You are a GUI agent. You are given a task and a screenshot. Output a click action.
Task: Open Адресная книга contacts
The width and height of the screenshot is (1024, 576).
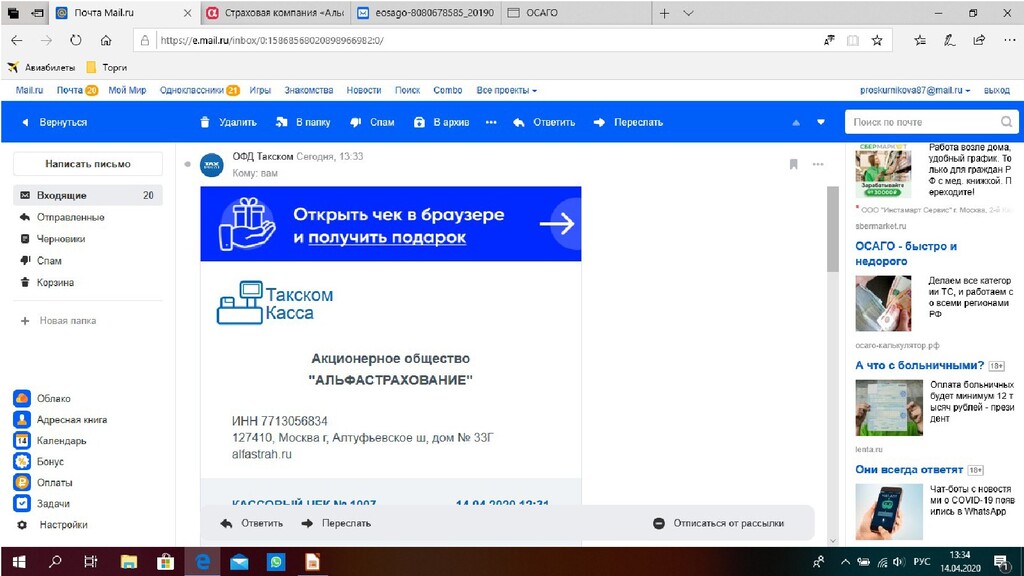coord(60,419)
